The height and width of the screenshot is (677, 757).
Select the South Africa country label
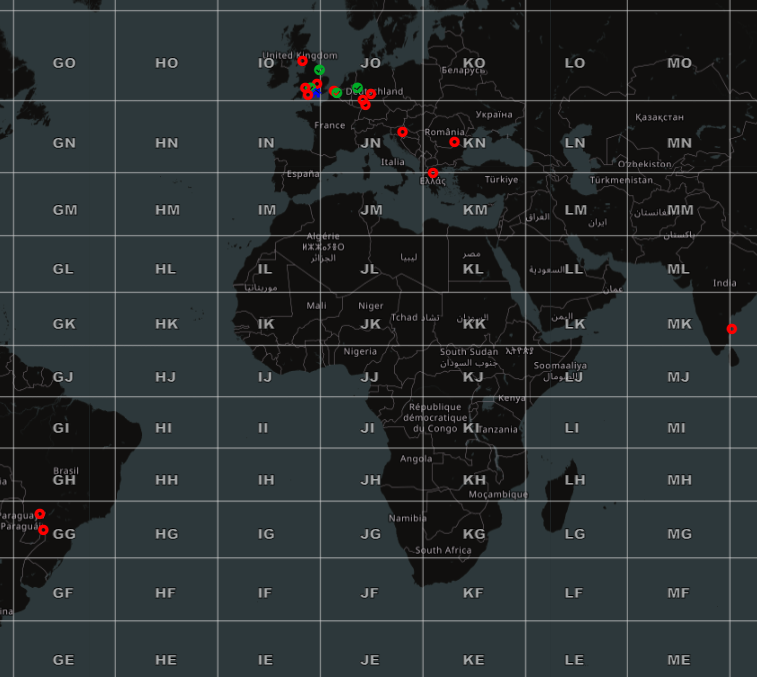pos(443,550)
